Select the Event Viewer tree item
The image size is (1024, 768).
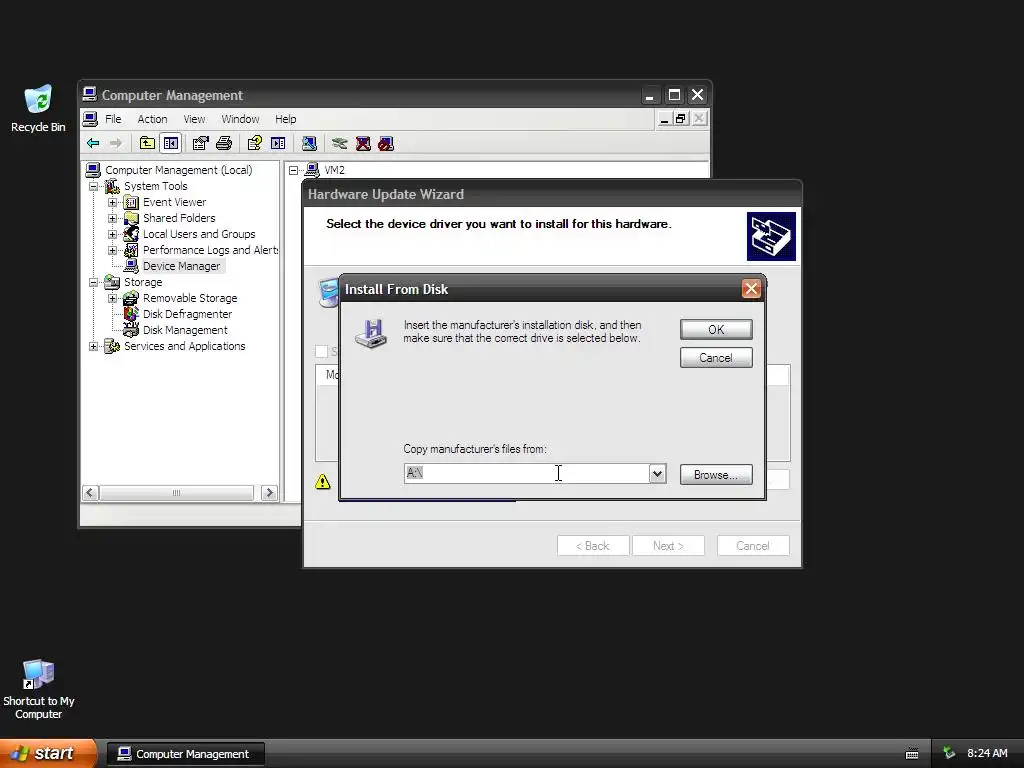tap(174, 202)
